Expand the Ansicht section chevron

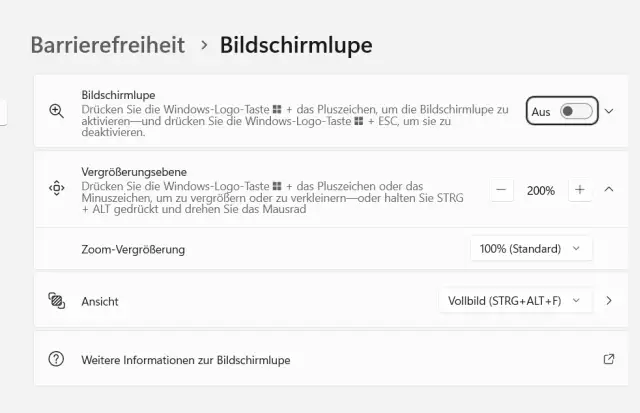[x=609, y=300]
